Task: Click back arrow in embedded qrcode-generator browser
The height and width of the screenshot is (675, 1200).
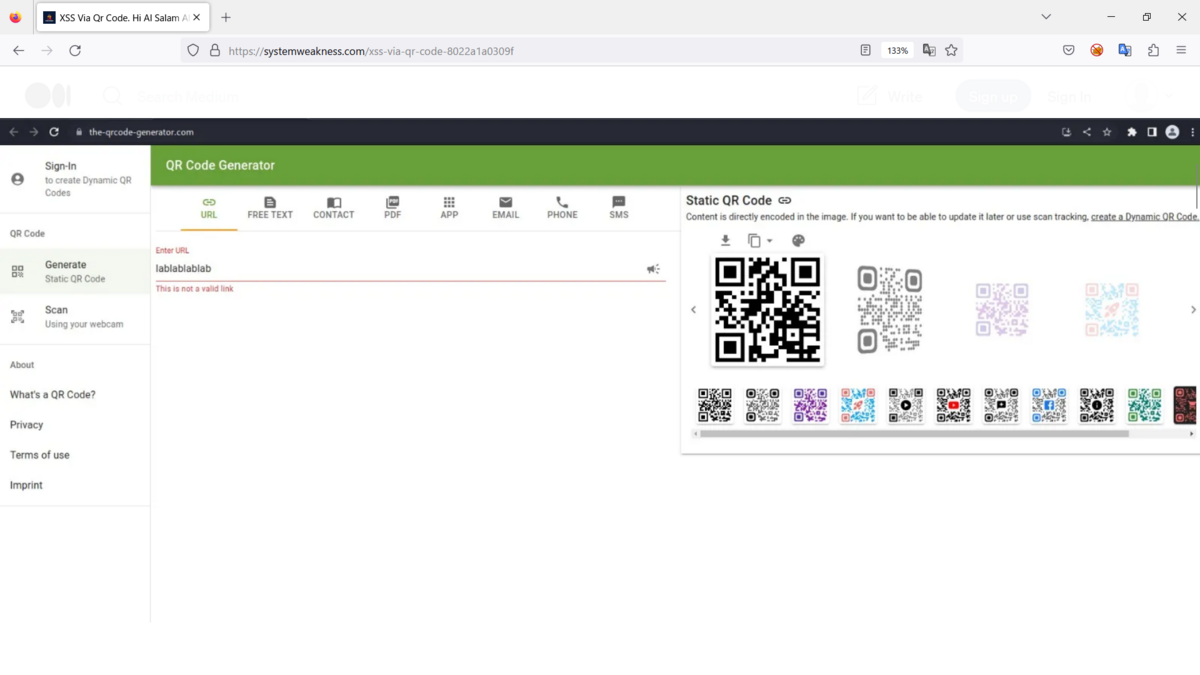Action: (x=14, y=132)
